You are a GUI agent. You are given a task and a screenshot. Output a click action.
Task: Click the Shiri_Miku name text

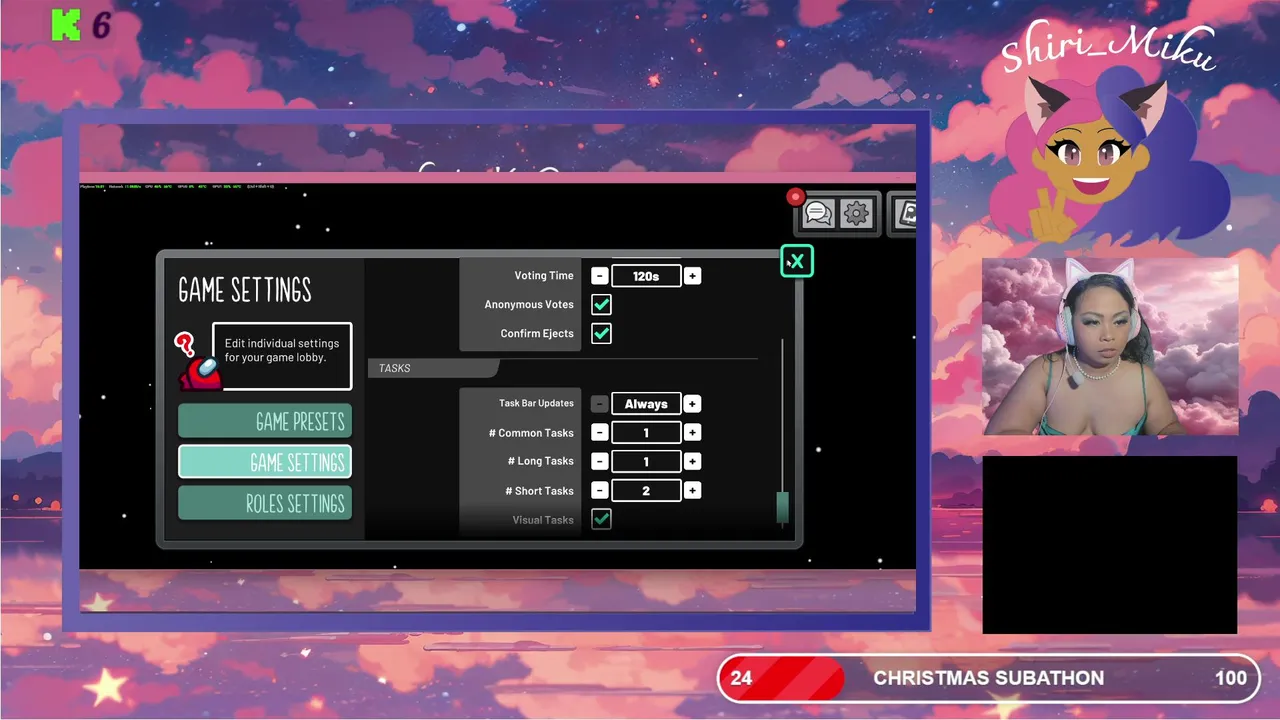[x=1108, y=46]
